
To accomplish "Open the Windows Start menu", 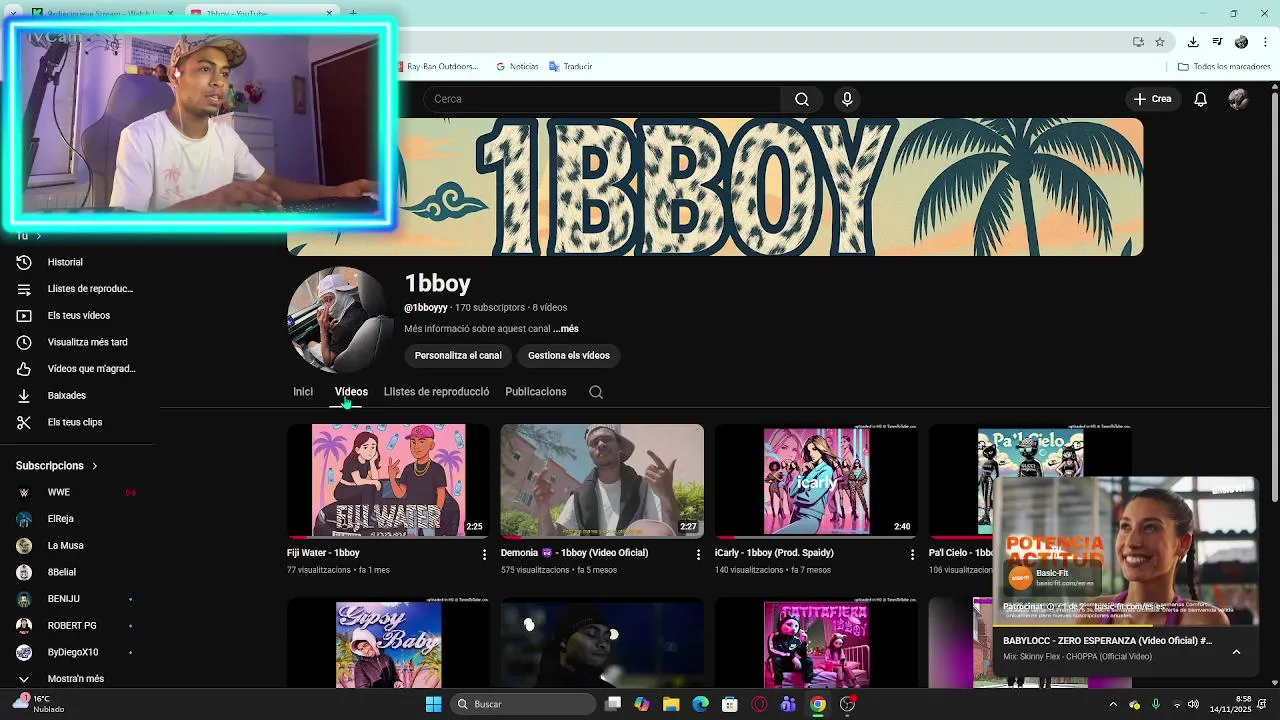I will click(433, 704).
